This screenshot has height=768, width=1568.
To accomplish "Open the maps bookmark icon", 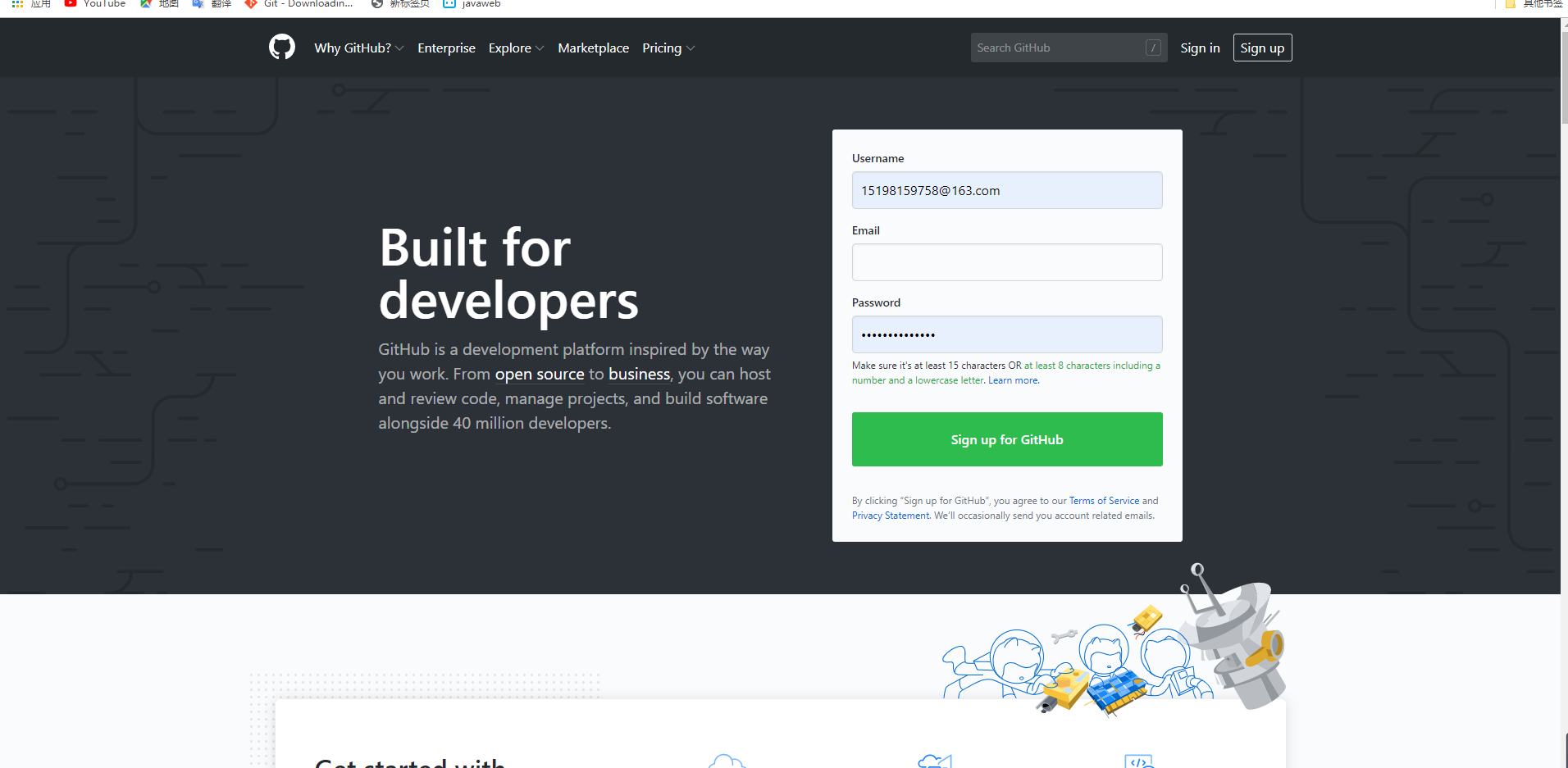I will coord(146,4).
